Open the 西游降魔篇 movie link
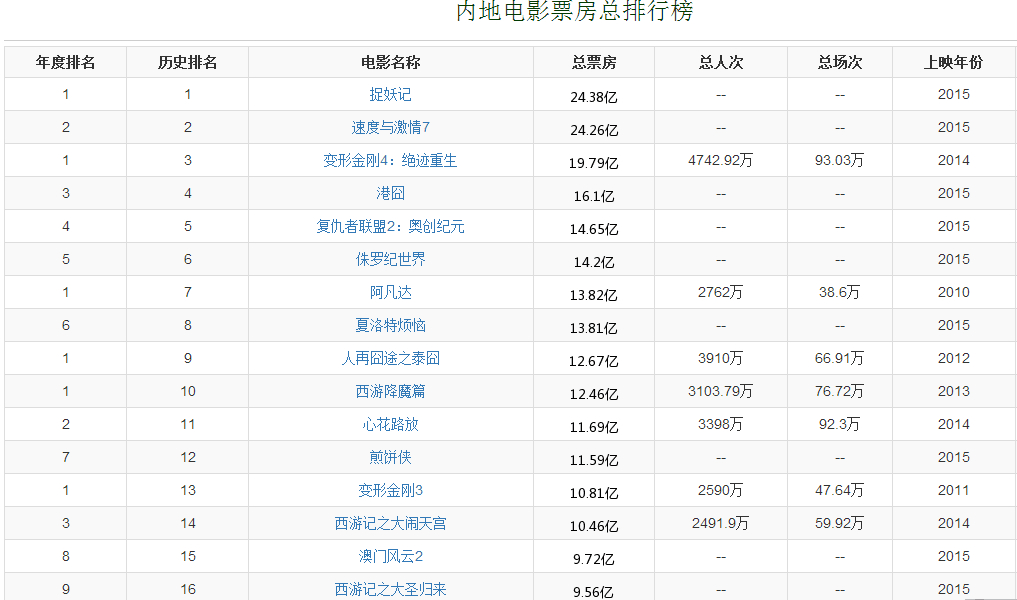The image size is (1017, 600). coord(390,392)
